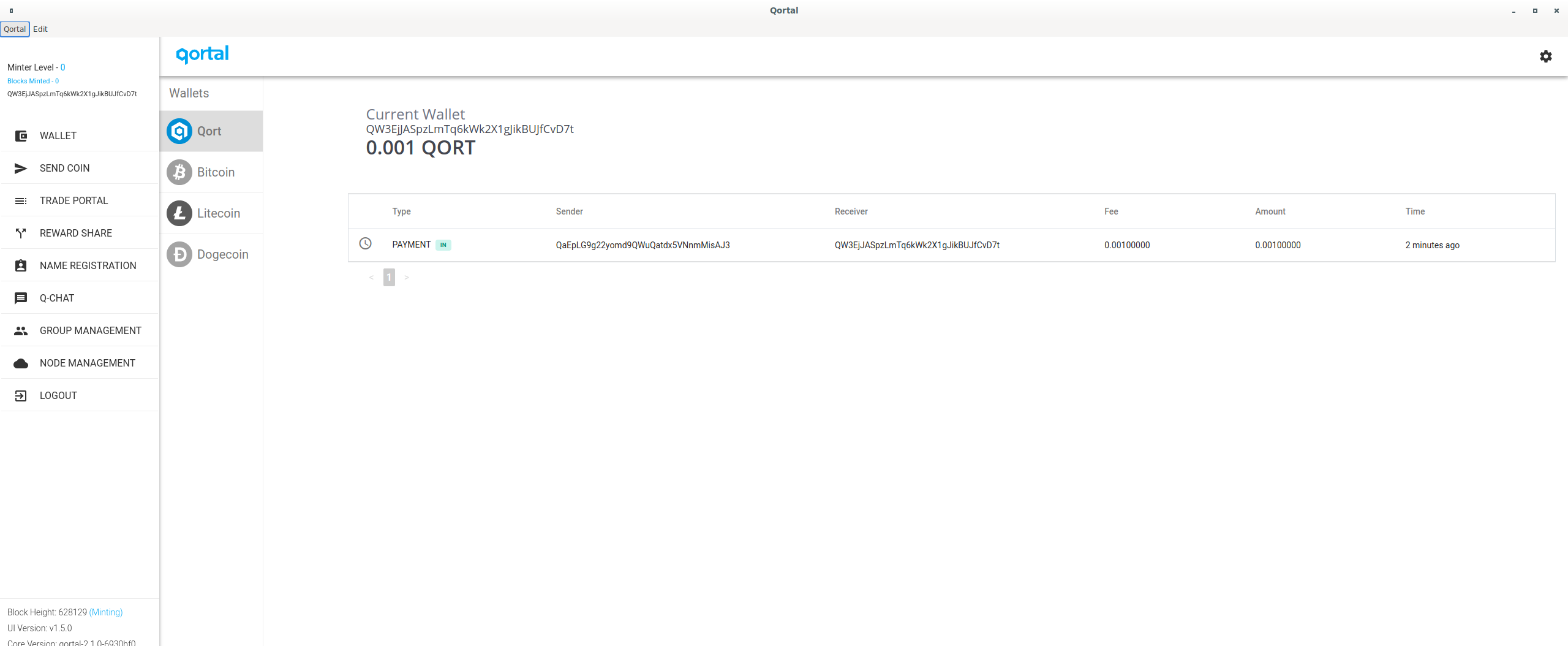Image resolution: width=1568 pixels, height=646 pixels.
Task: Go to WALLET page
Action: tap(80, 136)
